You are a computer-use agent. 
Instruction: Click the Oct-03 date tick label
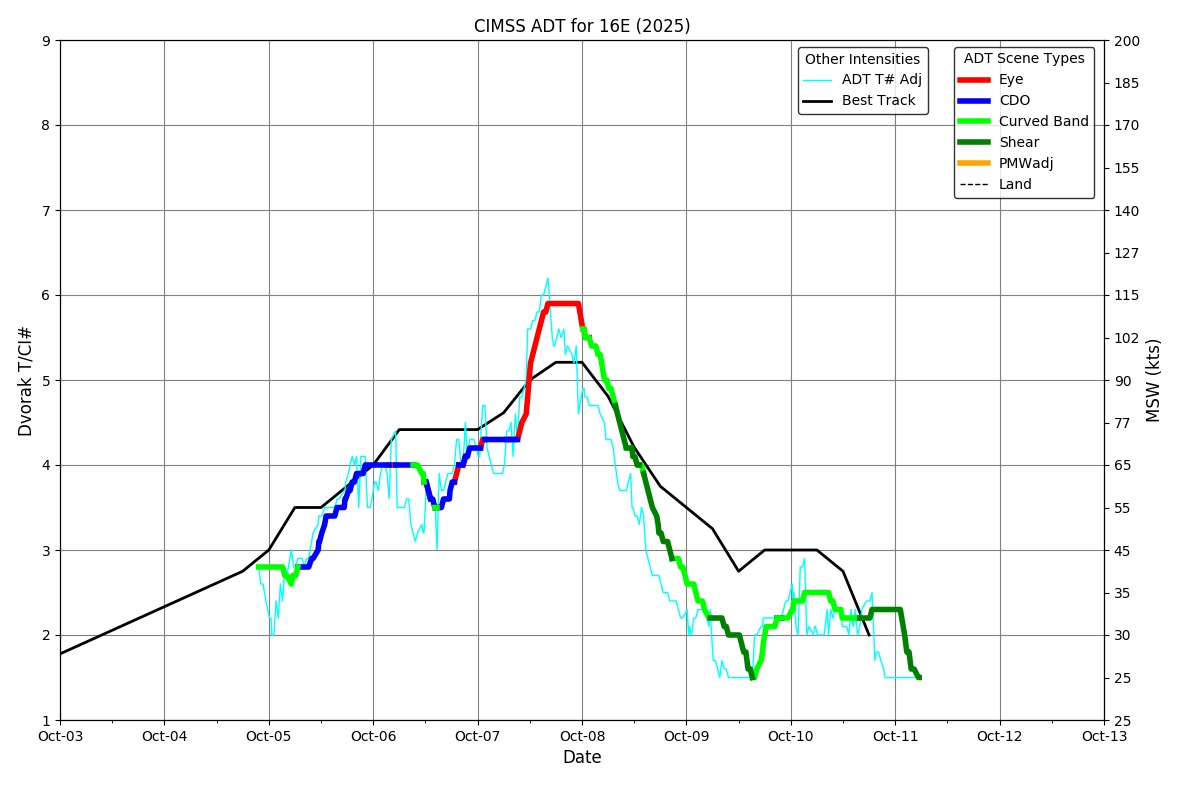click(x=60, y=736)
